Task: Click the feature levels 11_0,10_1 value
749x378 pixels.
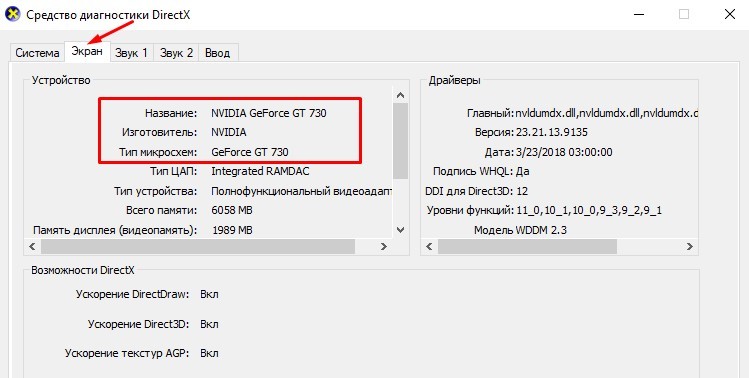Action: (588, 210)
